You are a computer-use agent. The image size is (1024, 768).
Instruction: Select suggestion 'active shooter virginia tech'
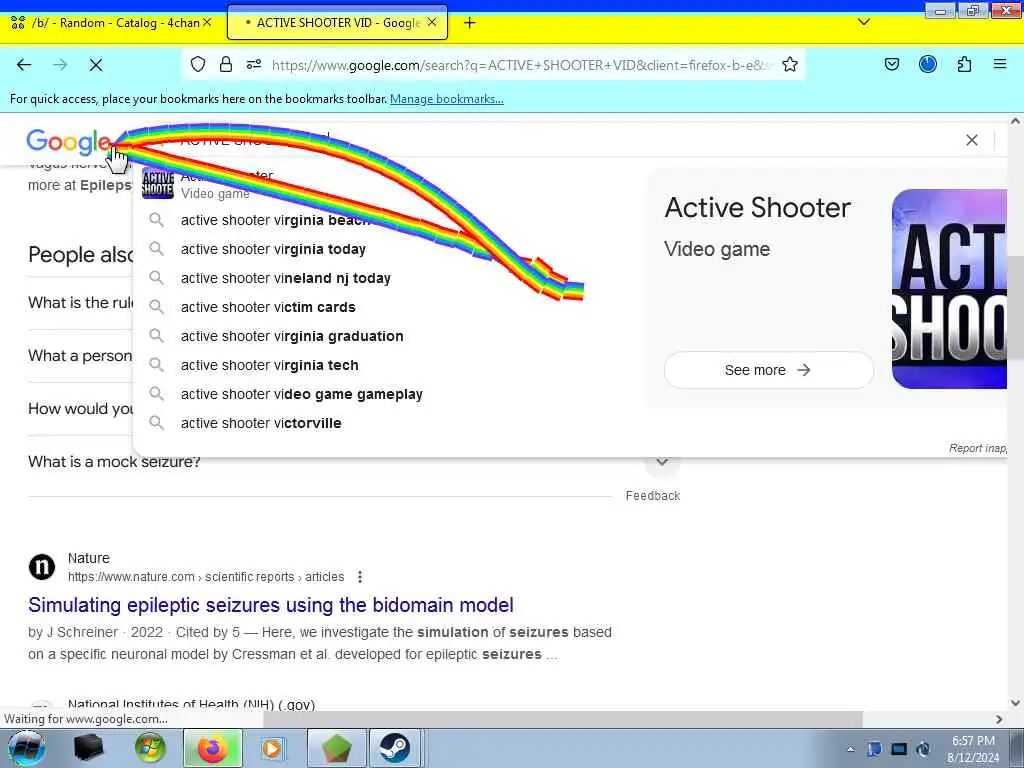pos(270,365)
